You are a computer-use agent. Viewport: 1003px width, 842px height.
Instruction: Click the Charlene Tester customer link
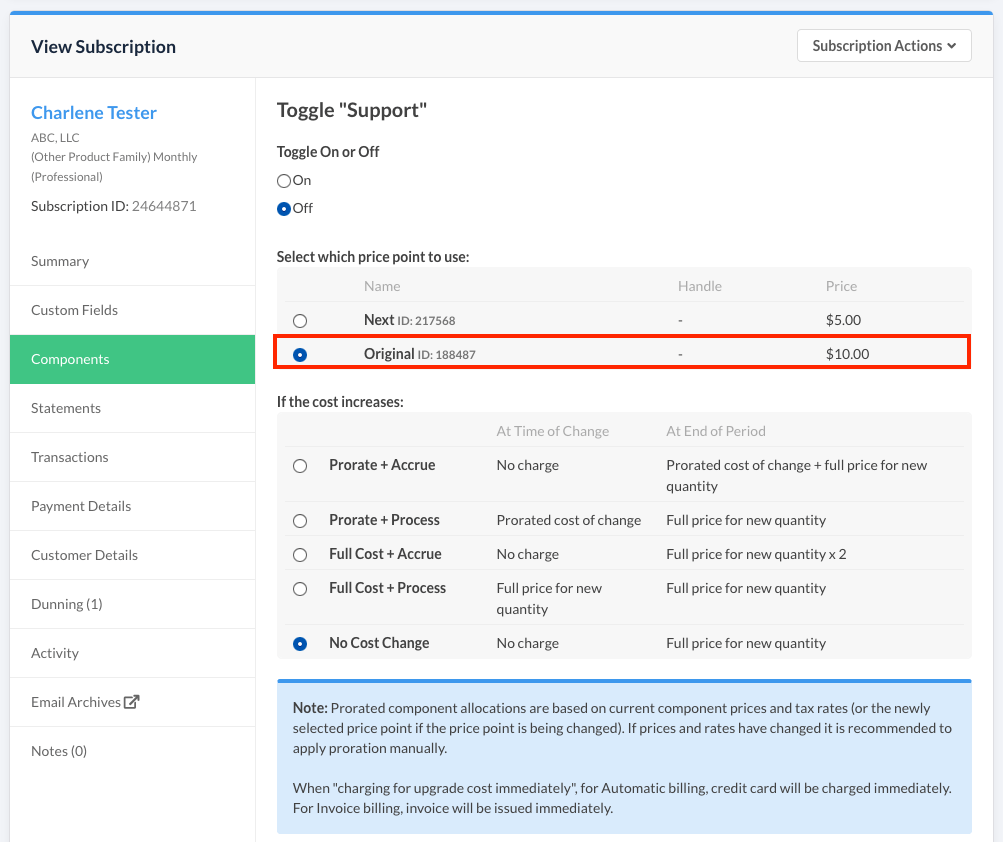click(x=94, y=113)
